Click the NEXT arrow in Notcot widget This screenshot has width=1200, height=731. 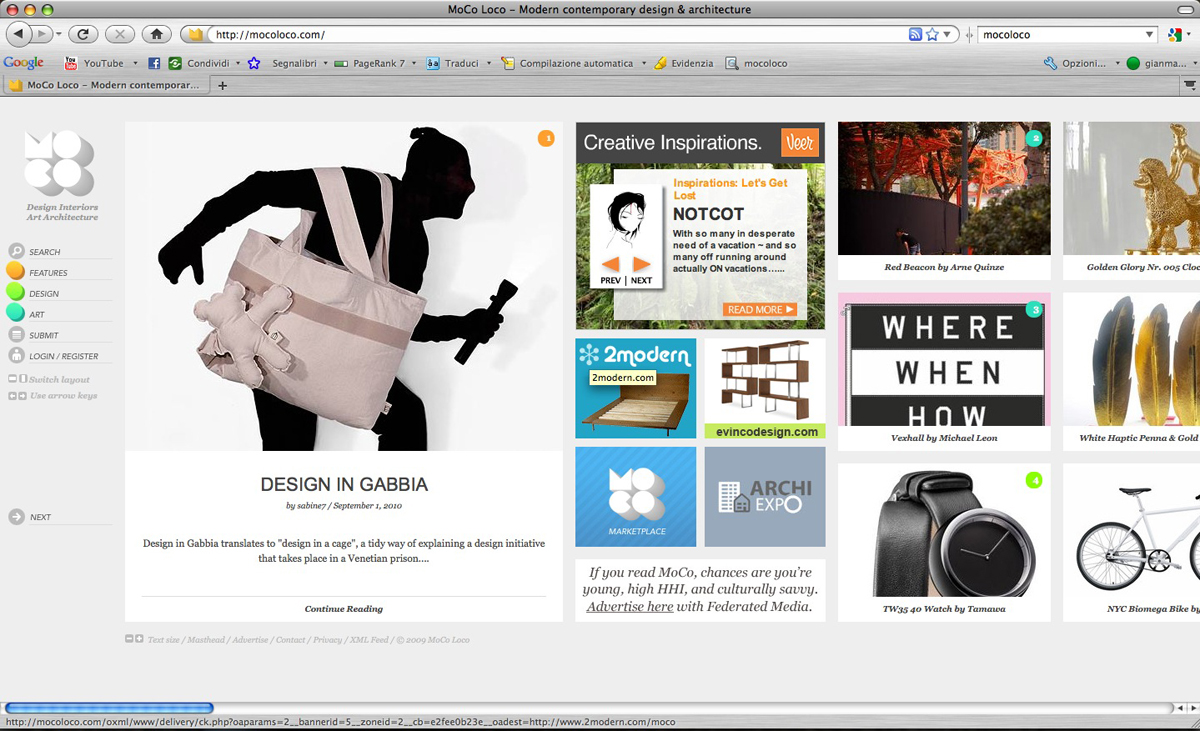pyautogui.click(x=642, y=265)
